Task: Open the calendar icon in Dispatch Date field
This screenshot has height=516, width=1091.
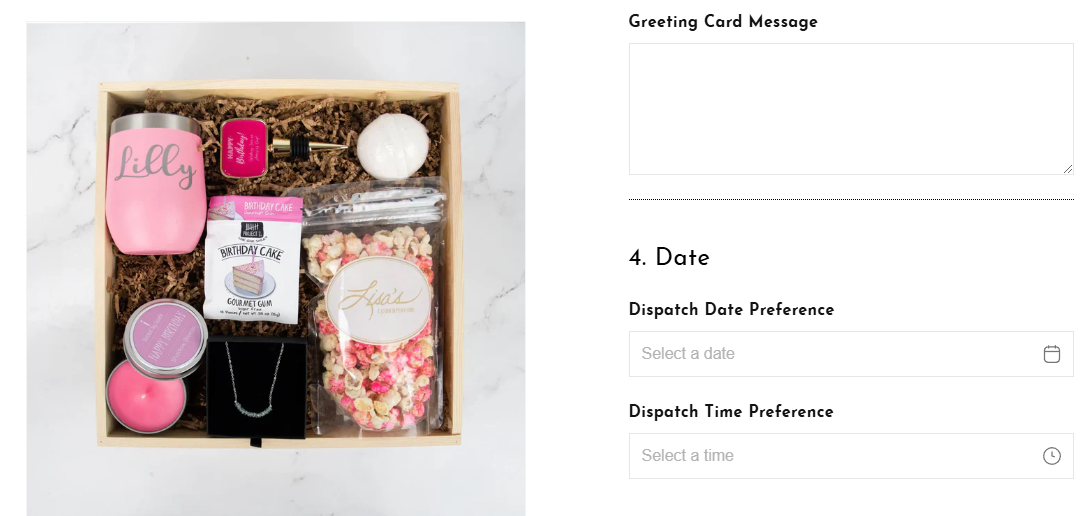Action: click(1051, 354)
